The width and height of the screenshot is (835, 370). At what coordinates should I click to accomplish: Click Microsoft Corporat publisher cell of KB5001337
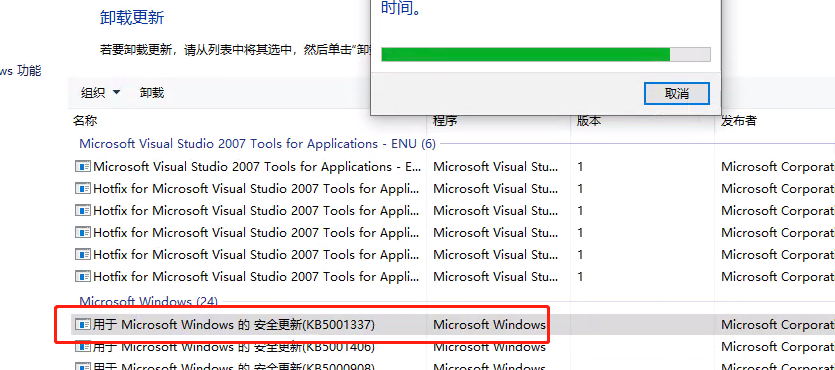click(x=778, y=324)
